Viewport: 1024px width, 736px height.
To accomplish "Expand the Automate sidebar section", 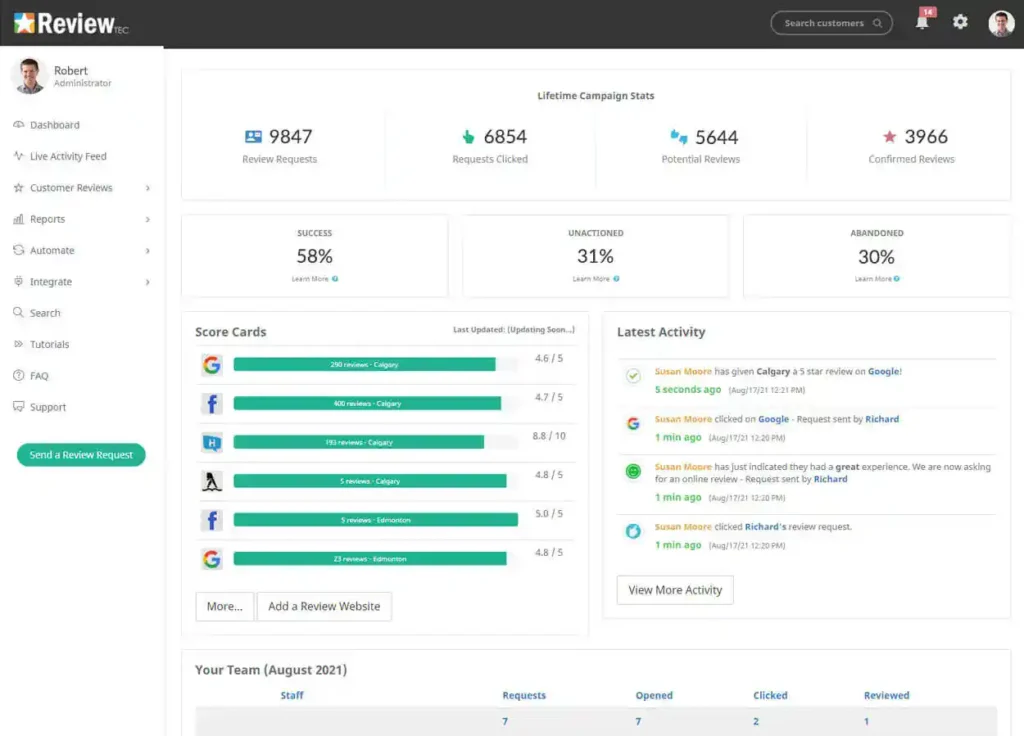I will click(x=147, y=251).
